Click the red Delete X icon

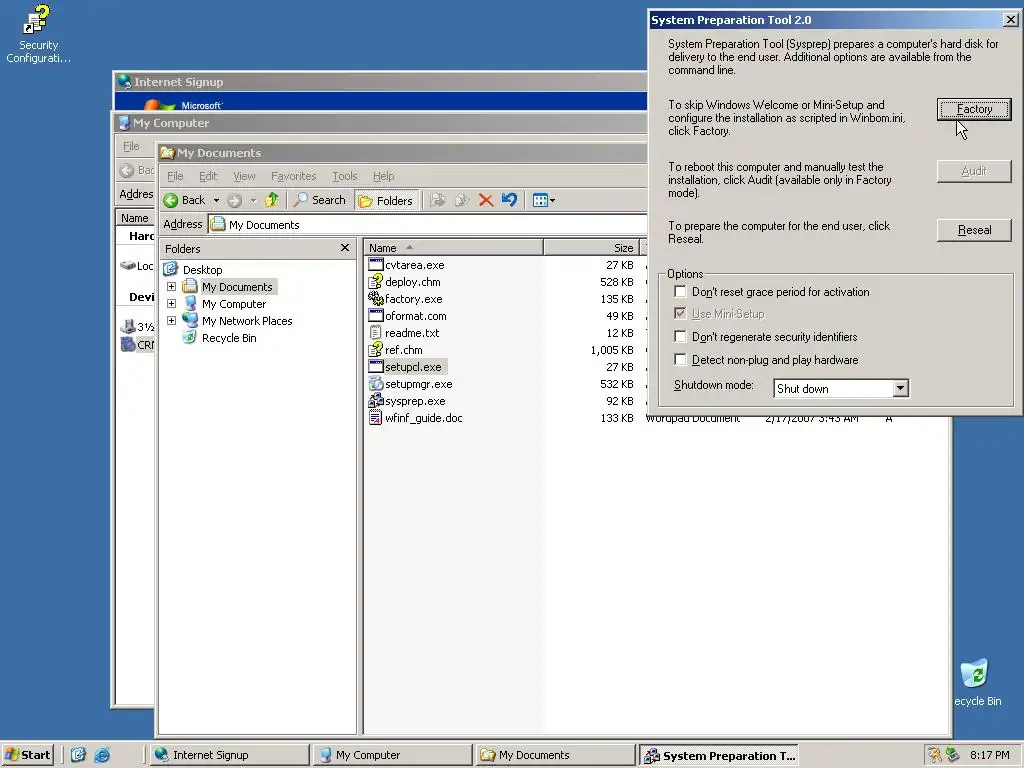click(x=485, y=200)
